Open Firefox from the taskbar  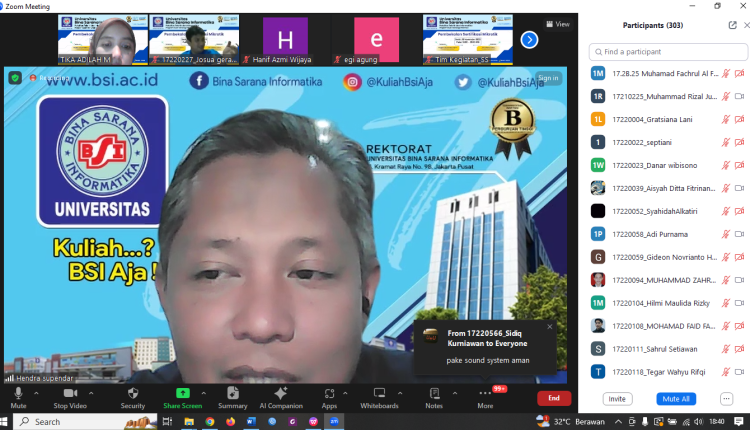231,421
